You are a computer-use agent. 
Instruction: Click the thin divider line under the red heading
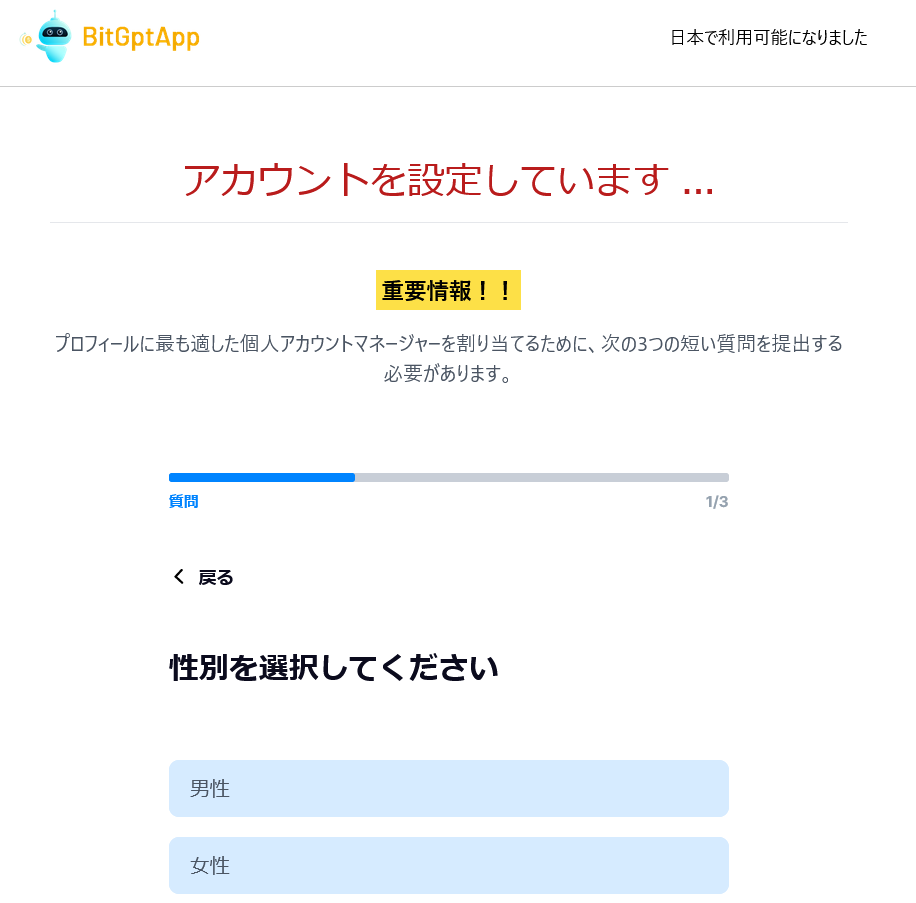(448, 222)
